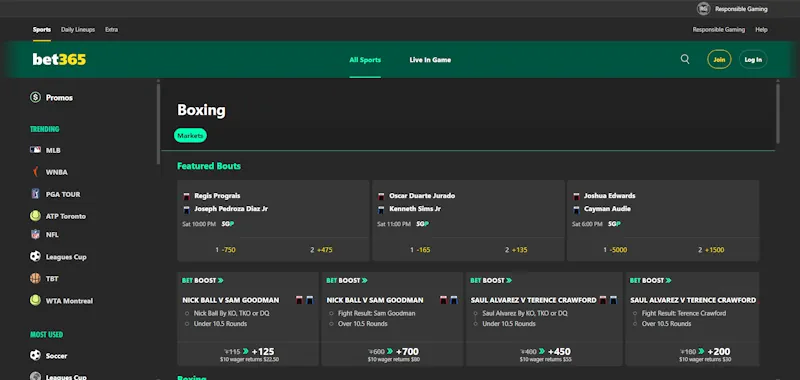Open Live In Game tab
800x380 pixels.
(430, 60)
